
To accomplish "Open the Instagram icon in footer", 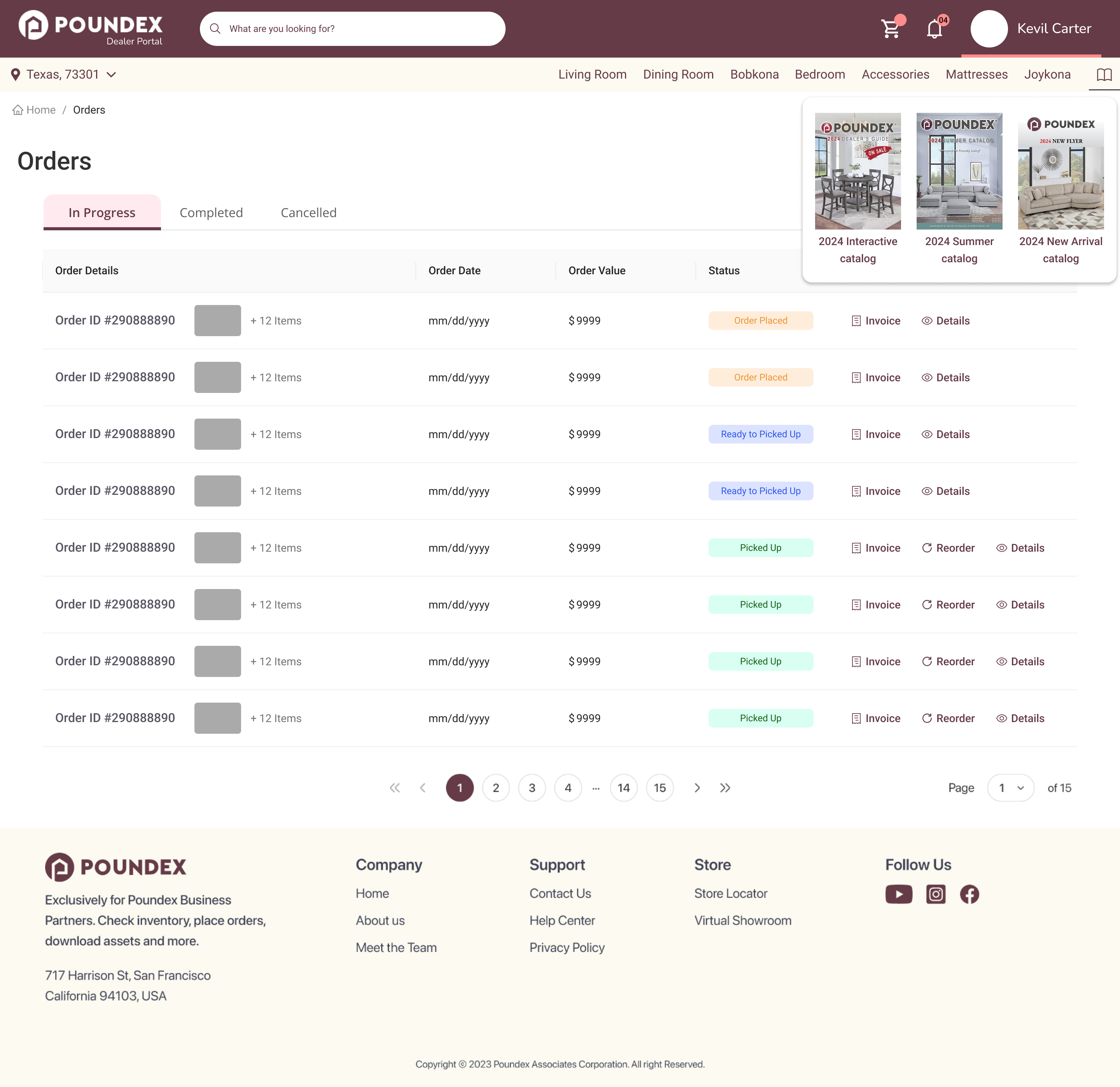I will [x=935, y=894].
